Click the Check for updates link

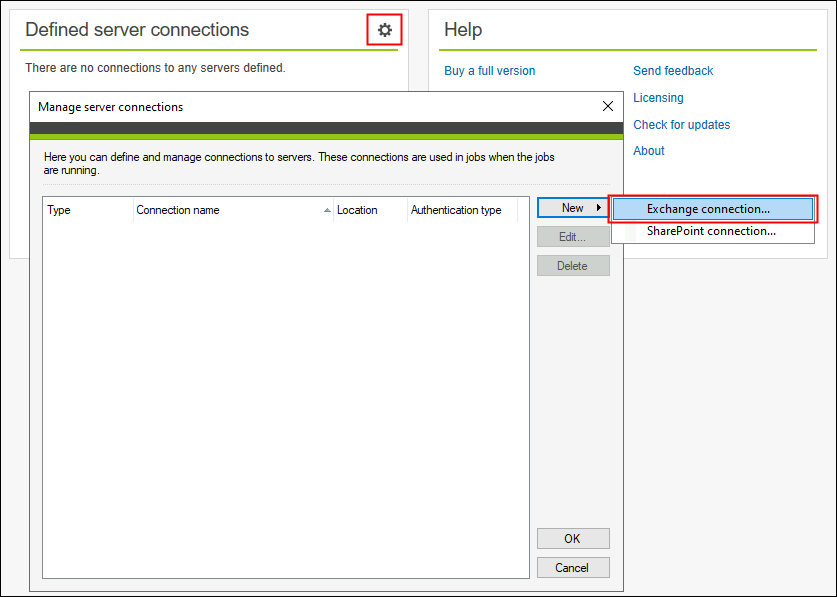click(681, 124)
